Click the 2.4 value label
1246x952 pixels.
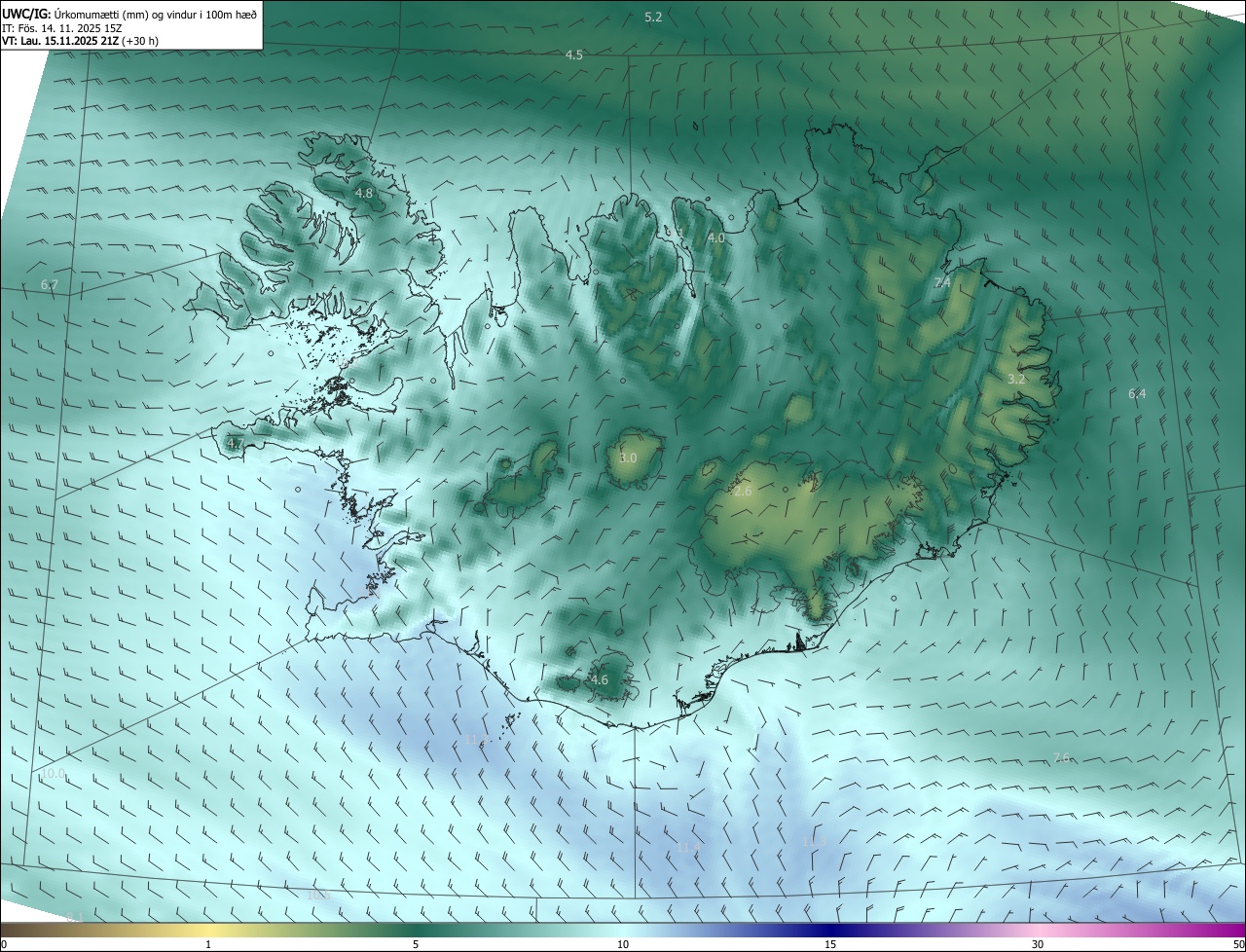[941, 283]
